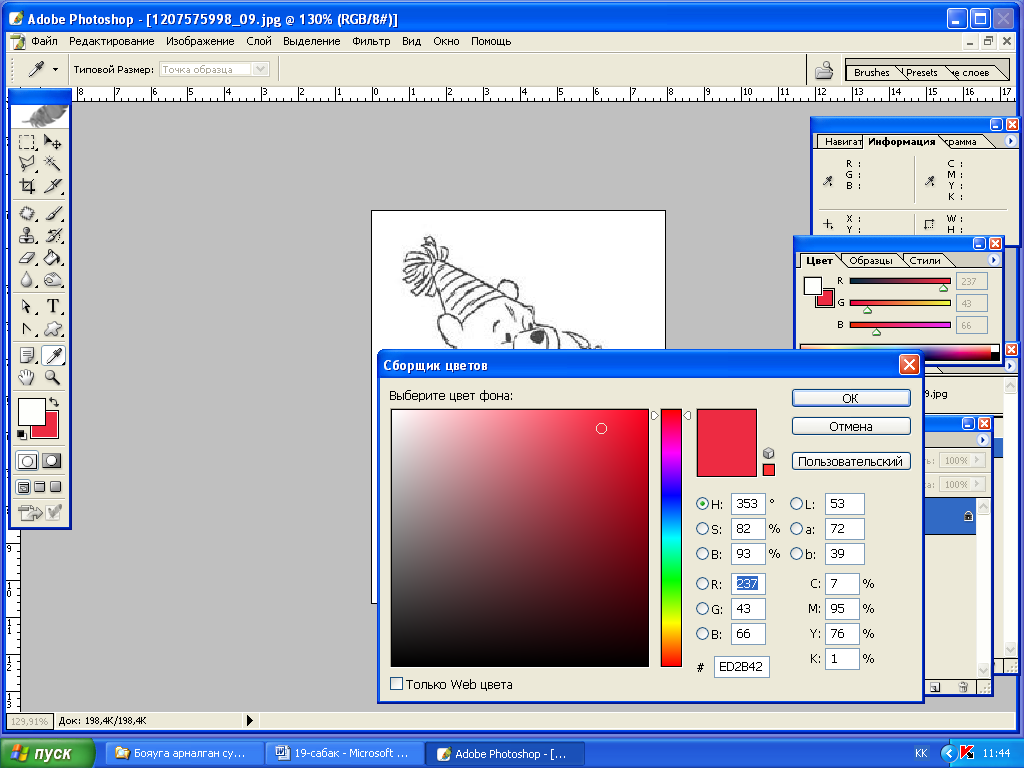Open the Windows 'пуск' start menu
The image size is (1024, 768).
[48, 754]
